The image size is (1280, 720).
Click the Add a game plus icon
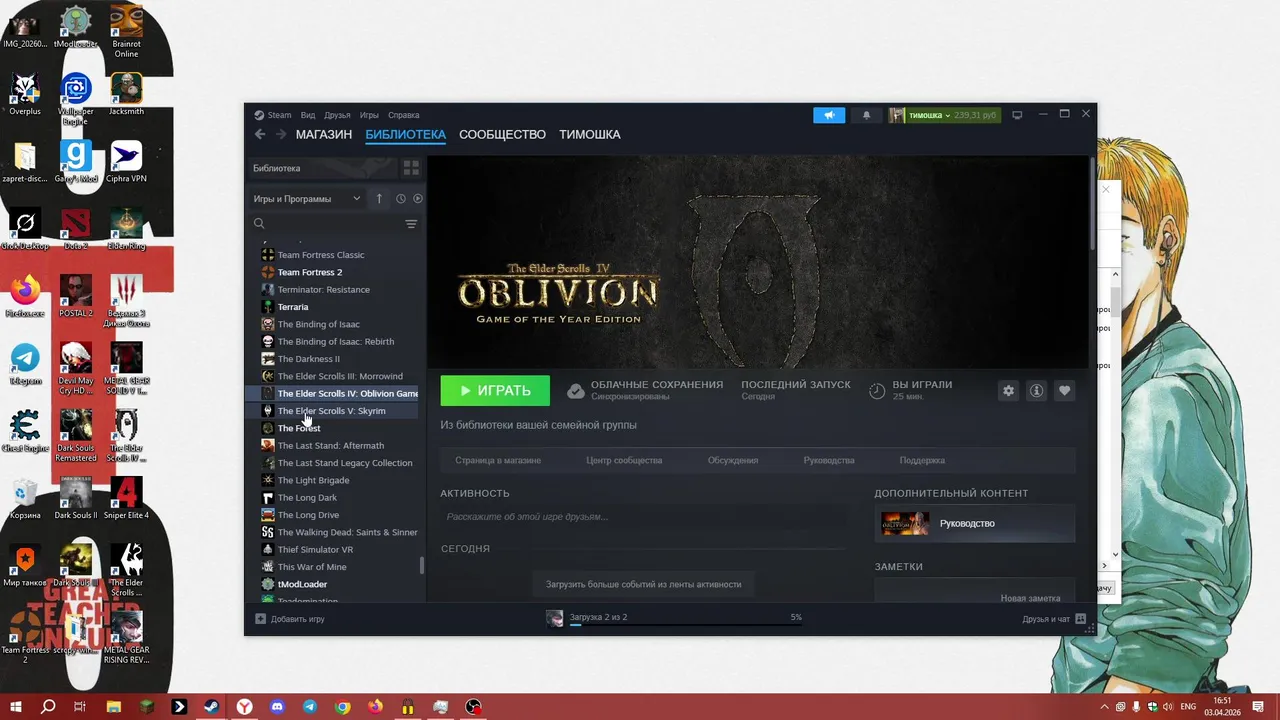[261, 619]
